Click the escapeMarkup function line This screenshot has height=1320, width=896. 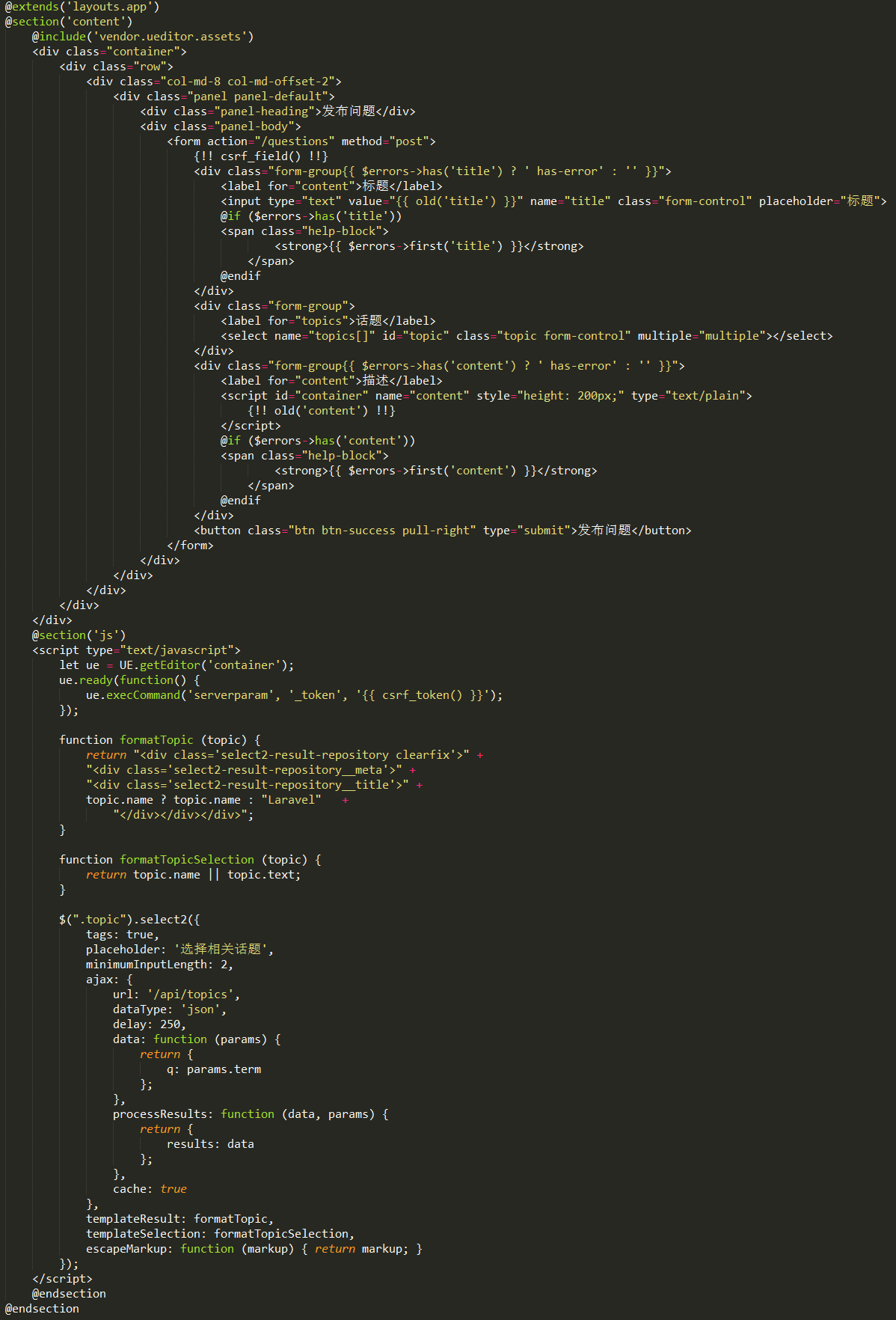254,1249
